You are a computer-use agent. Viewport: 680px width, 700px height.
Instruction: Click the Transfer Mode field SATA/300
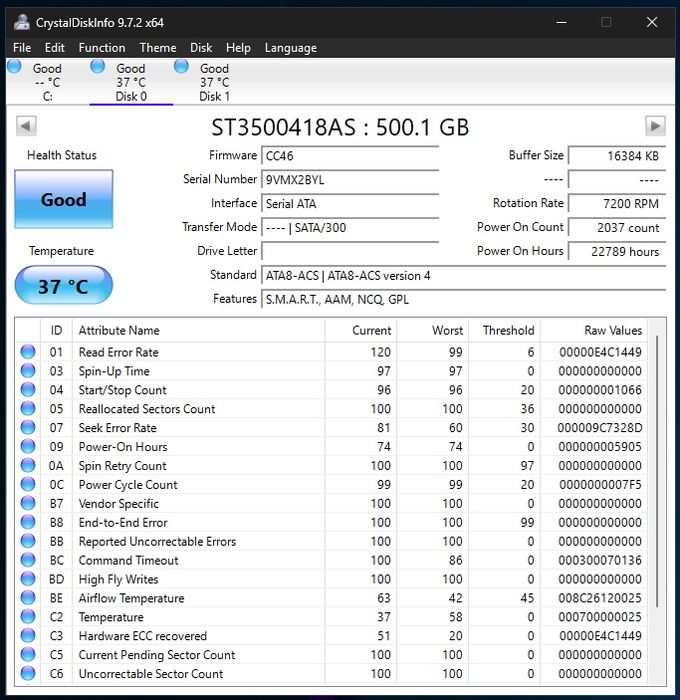point(350,228)
